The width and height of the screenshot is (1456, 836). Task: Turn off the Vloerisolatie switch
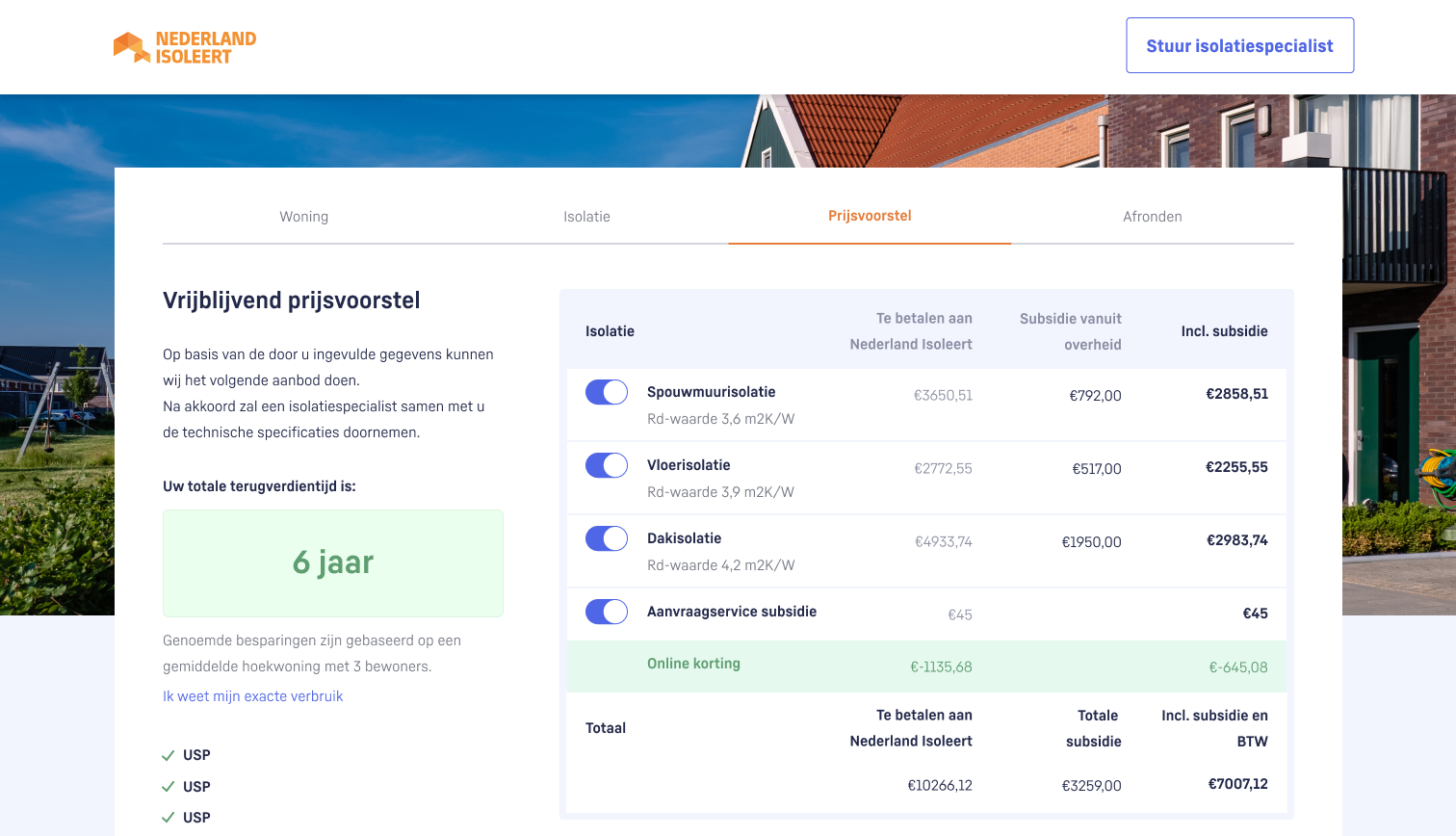[607, 465]
